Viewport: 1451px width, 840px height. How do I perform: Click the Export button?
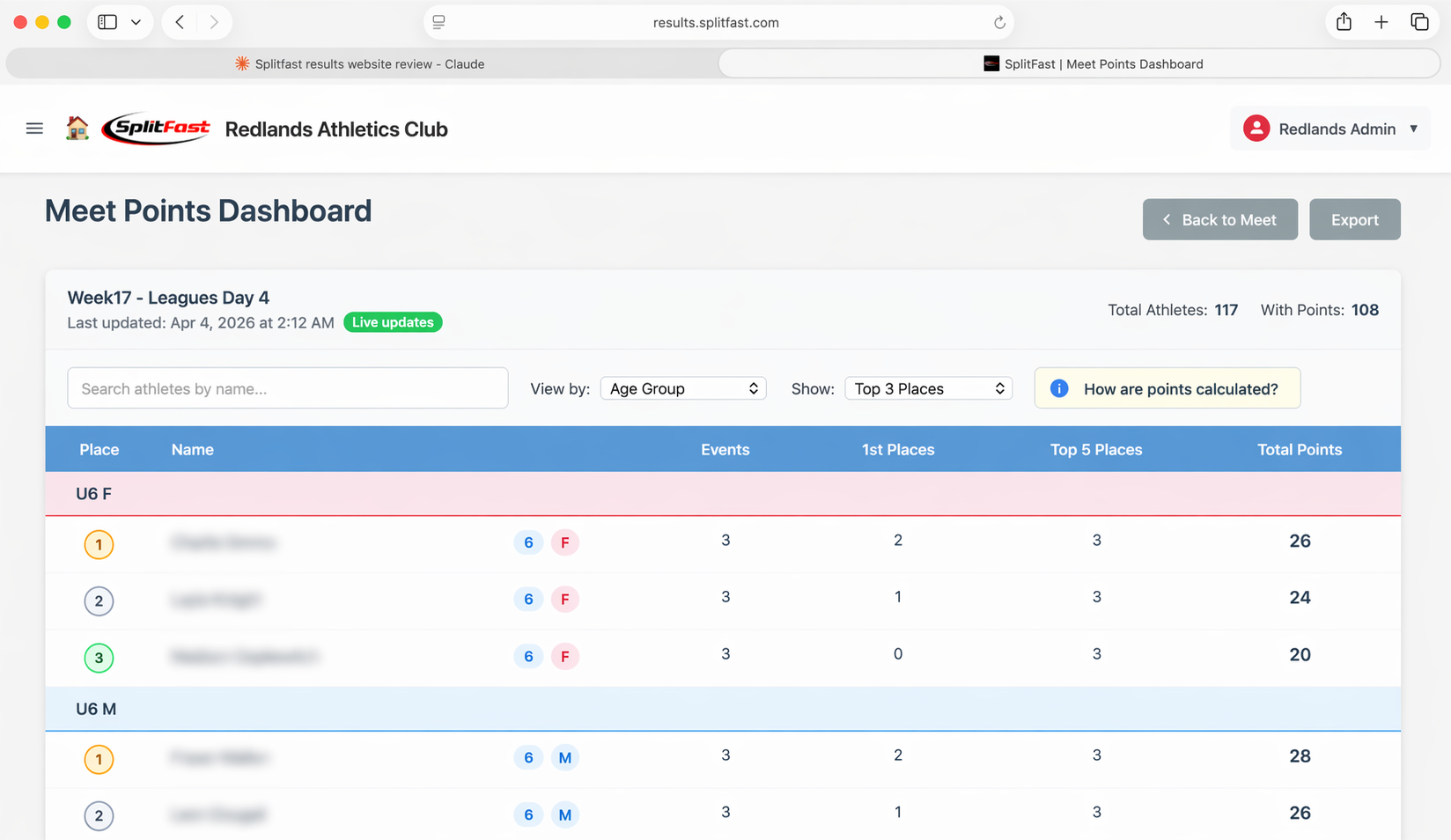1354,219
